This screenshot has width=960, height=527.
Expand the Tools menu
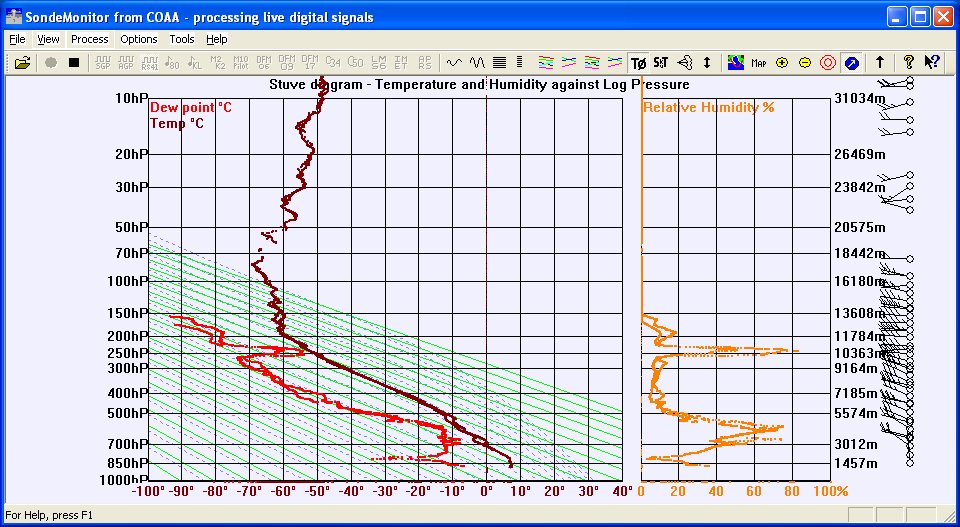182,39
